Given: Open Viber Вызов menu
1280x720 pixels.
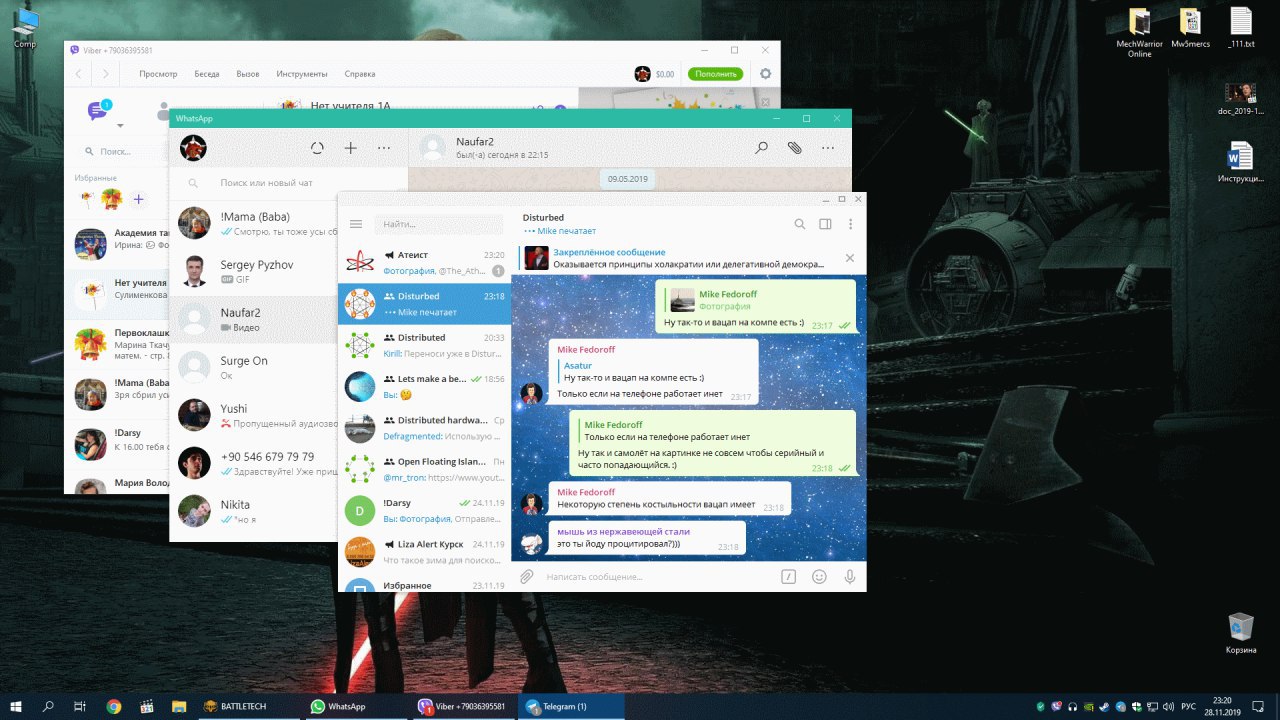Looking at the screenshot, I should click(248, 74).
